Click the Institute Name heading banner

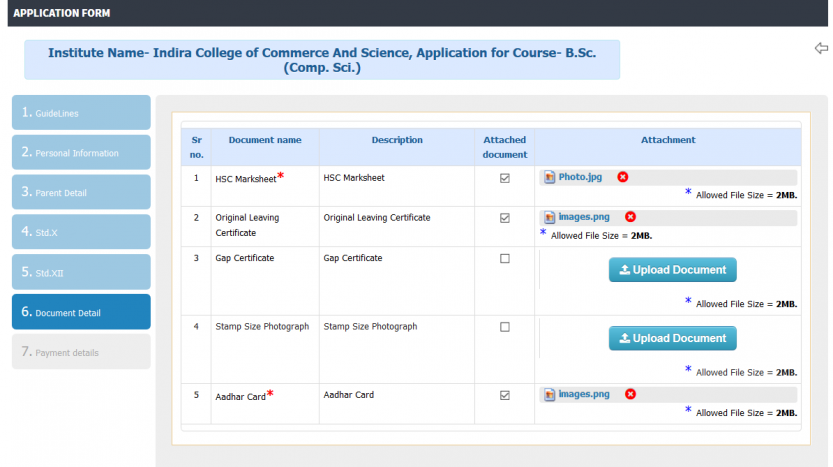coord(322,60)
